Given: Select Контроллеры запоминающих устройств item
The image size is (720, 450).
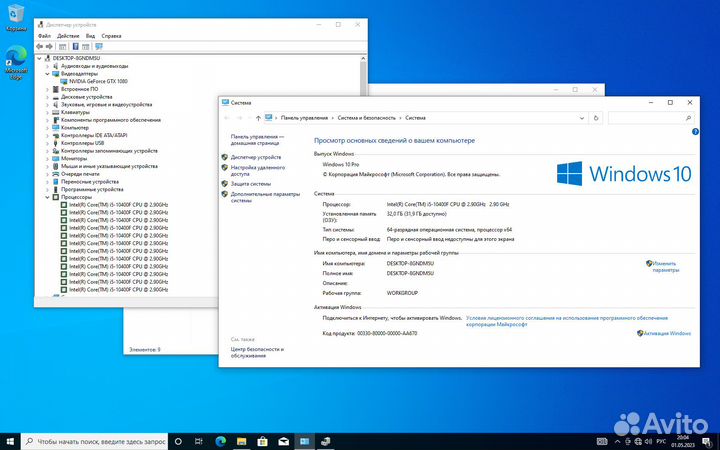Looking at the screenshot, I should point(109,151).
